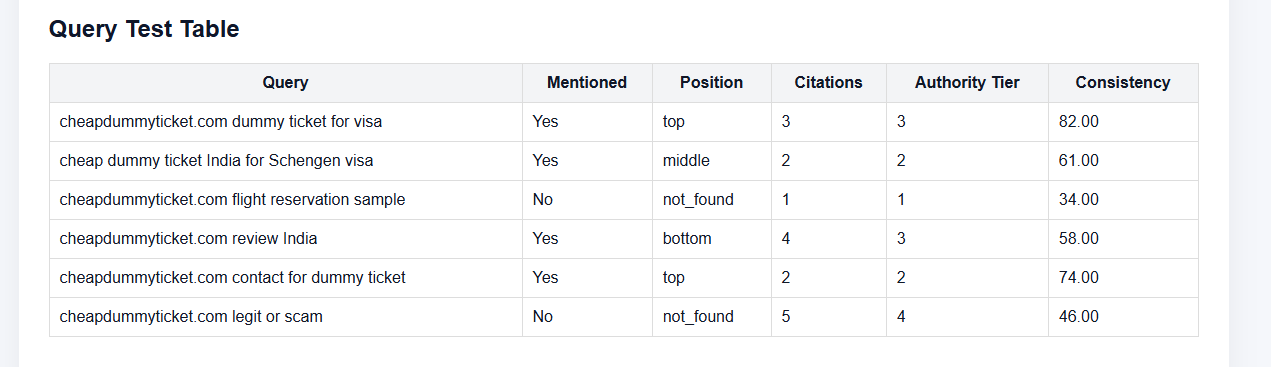Select the Position column header
1271x367 pixels.
click(712, 83)
